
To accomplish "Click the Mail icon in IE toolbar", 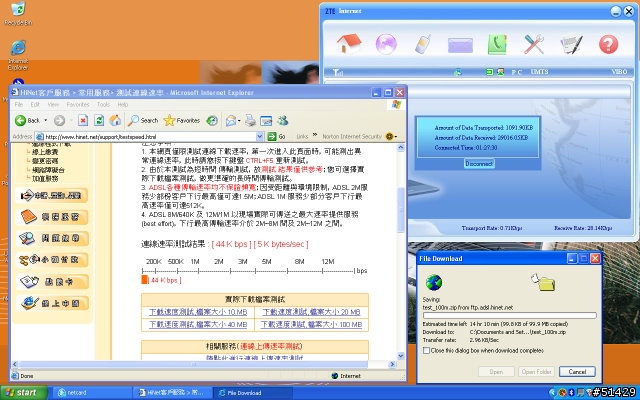I will [231, 120].
